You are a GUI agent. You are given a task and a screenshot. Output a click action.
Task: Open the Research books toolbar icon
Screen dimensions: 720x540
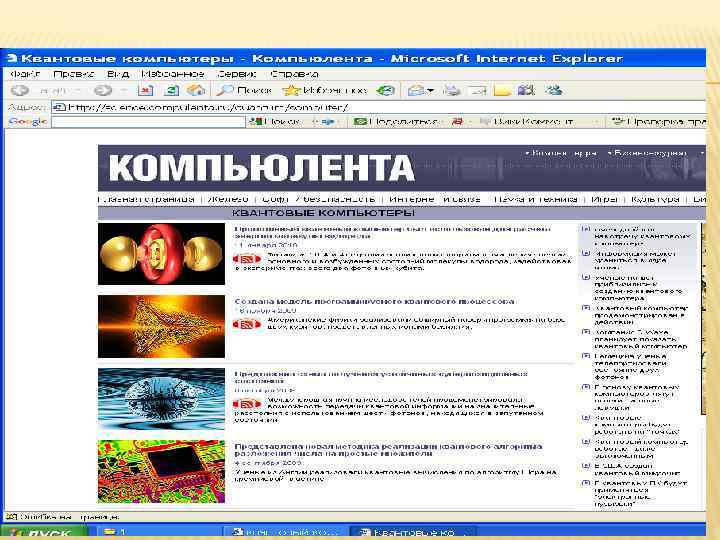526,90
